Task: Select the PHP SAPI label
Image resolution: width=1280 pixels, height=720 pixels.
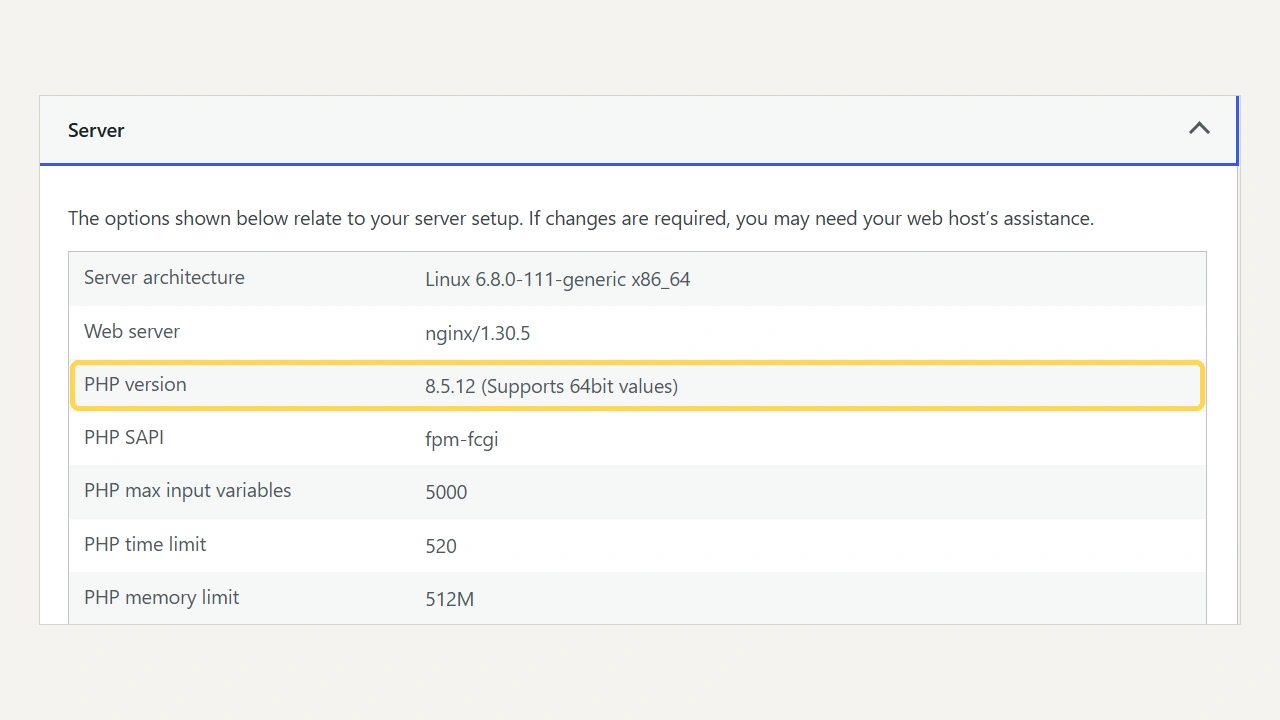Action: (124, 438)
